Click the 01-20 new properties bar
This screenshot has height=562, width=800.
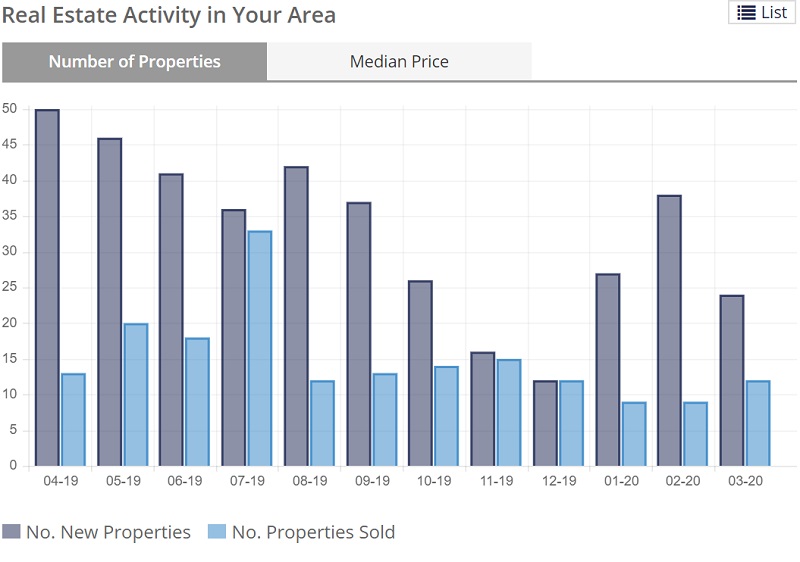(607, 370)
